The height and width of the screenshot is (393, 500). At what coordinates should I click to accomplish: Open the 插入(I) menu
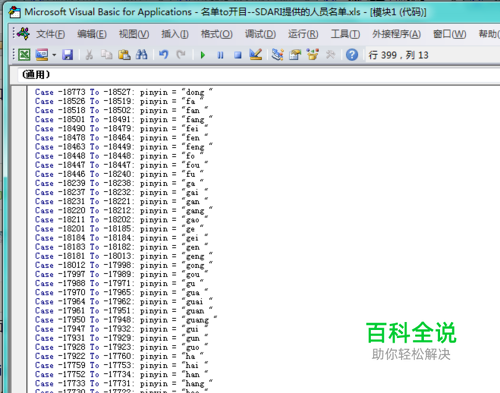point(175,34)
